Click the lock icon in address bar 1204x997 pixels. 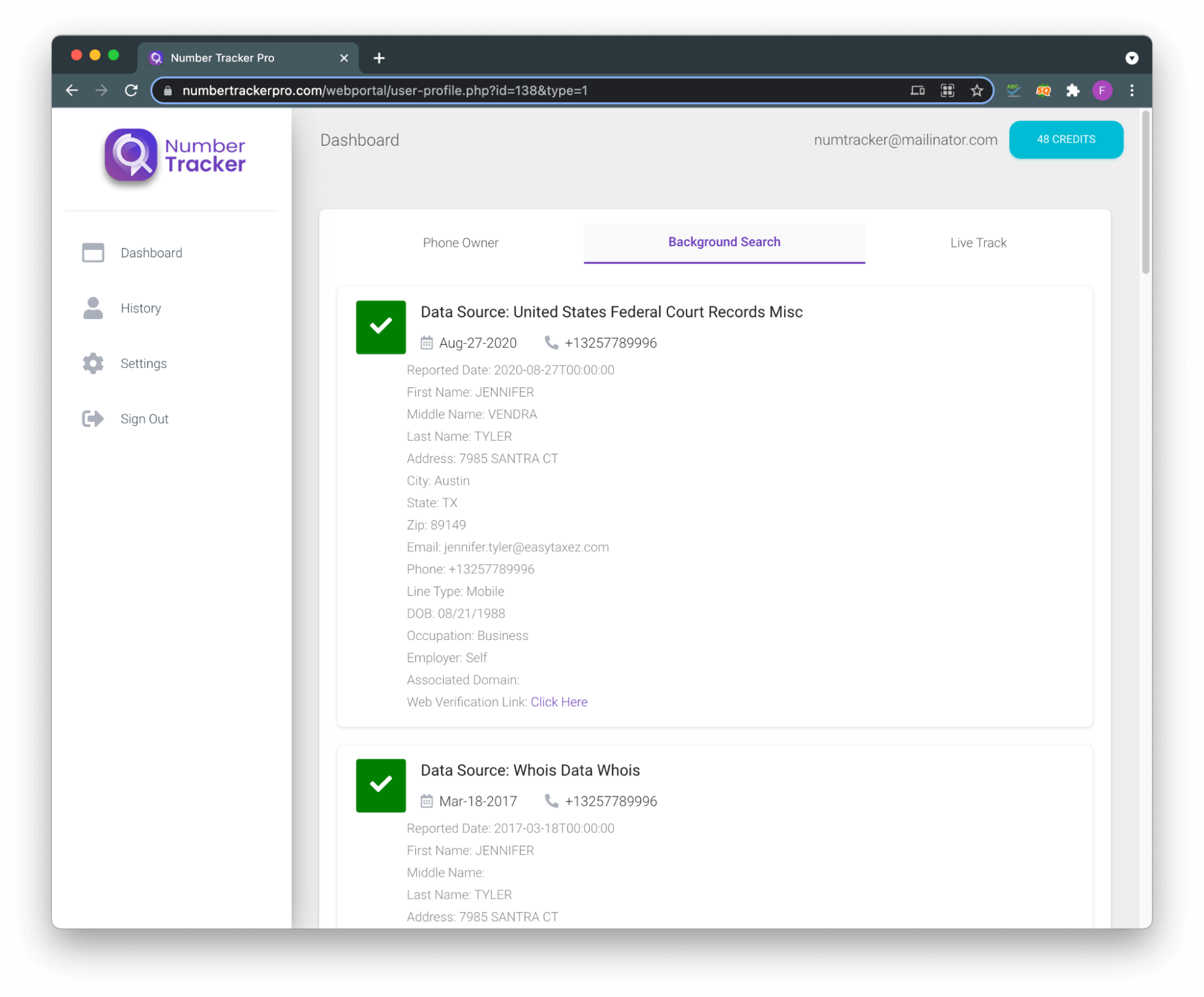coord(168,90)
